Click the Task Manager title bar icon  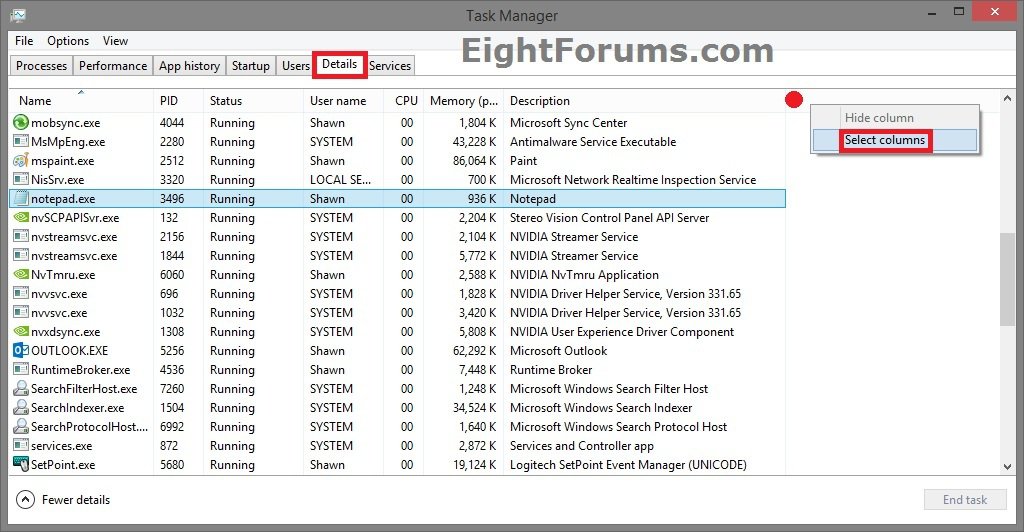coord(18,14)
